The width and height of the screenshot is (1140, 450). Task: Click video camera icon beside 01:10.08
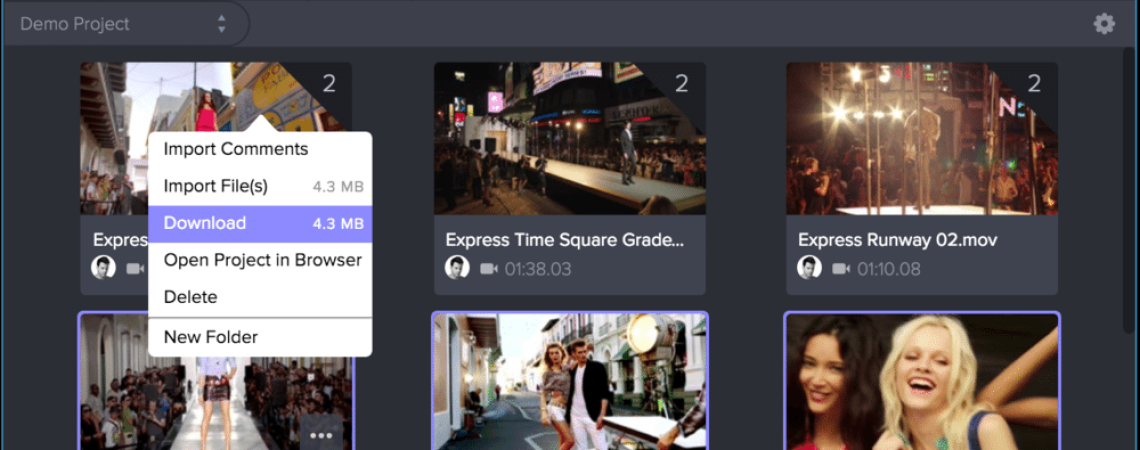click(x=841, y=269)
